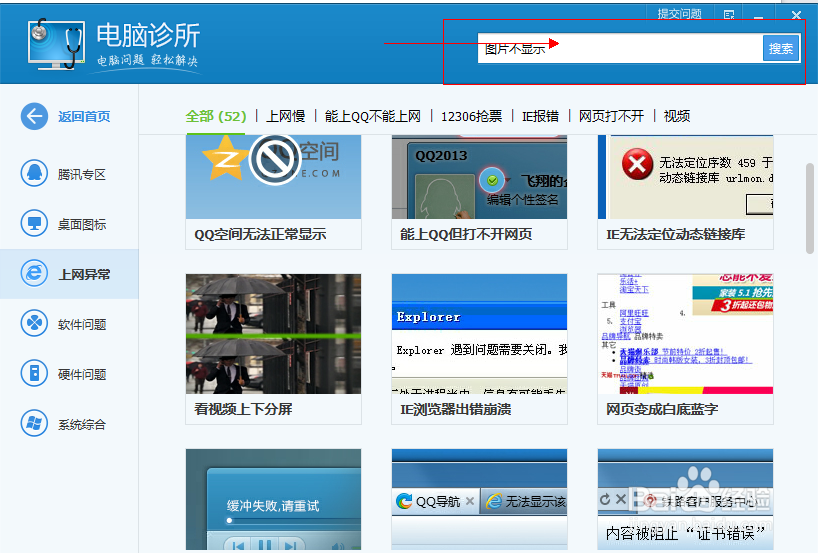Close the 电脑诊所 window

tap(796, 15)
